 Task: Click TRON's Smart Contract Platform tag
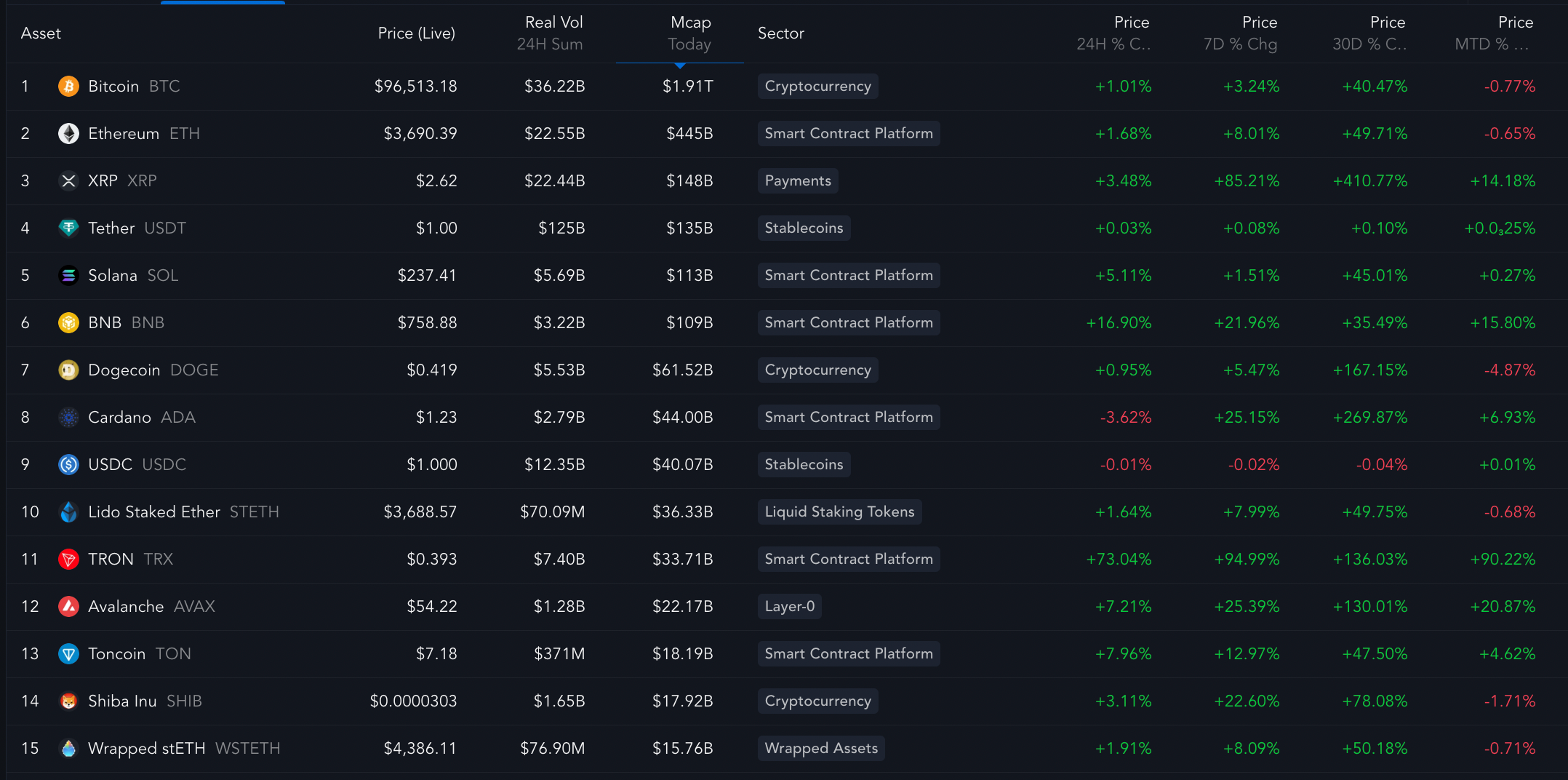pyautogui.click(x=849, y=560)
